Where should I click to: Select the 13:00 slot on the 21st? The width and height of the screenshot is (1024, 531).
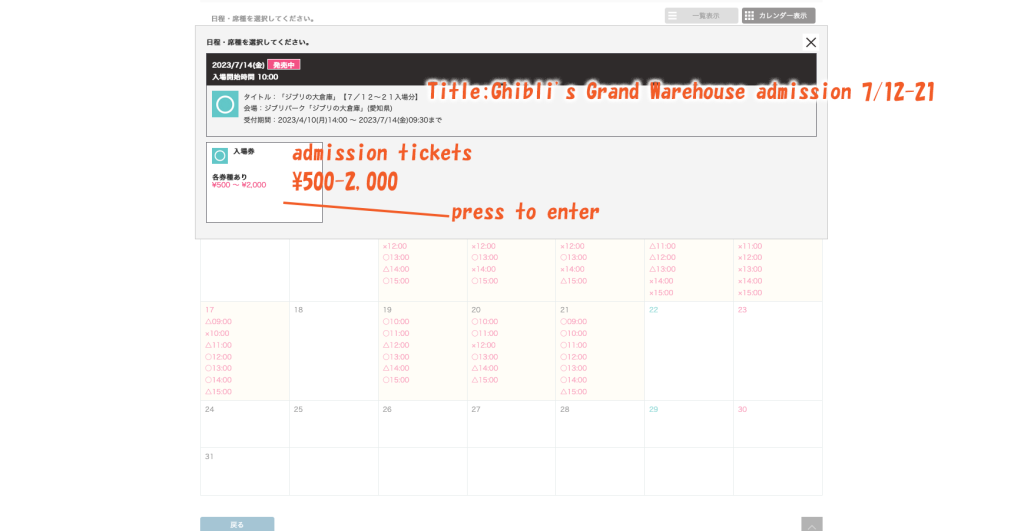pyautogui.click(x=574, y=368)
